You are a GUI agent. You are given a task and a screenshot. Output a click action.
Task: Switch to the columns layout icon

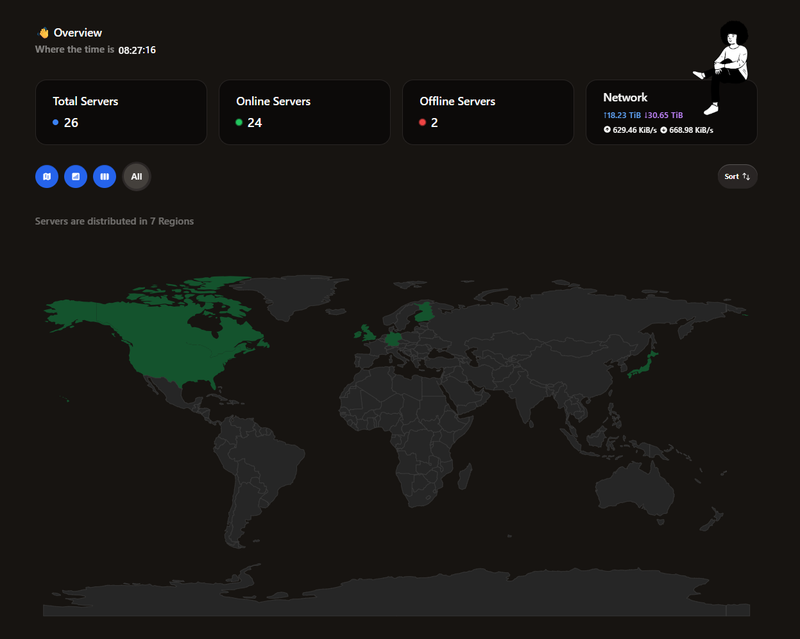point(104,177)
